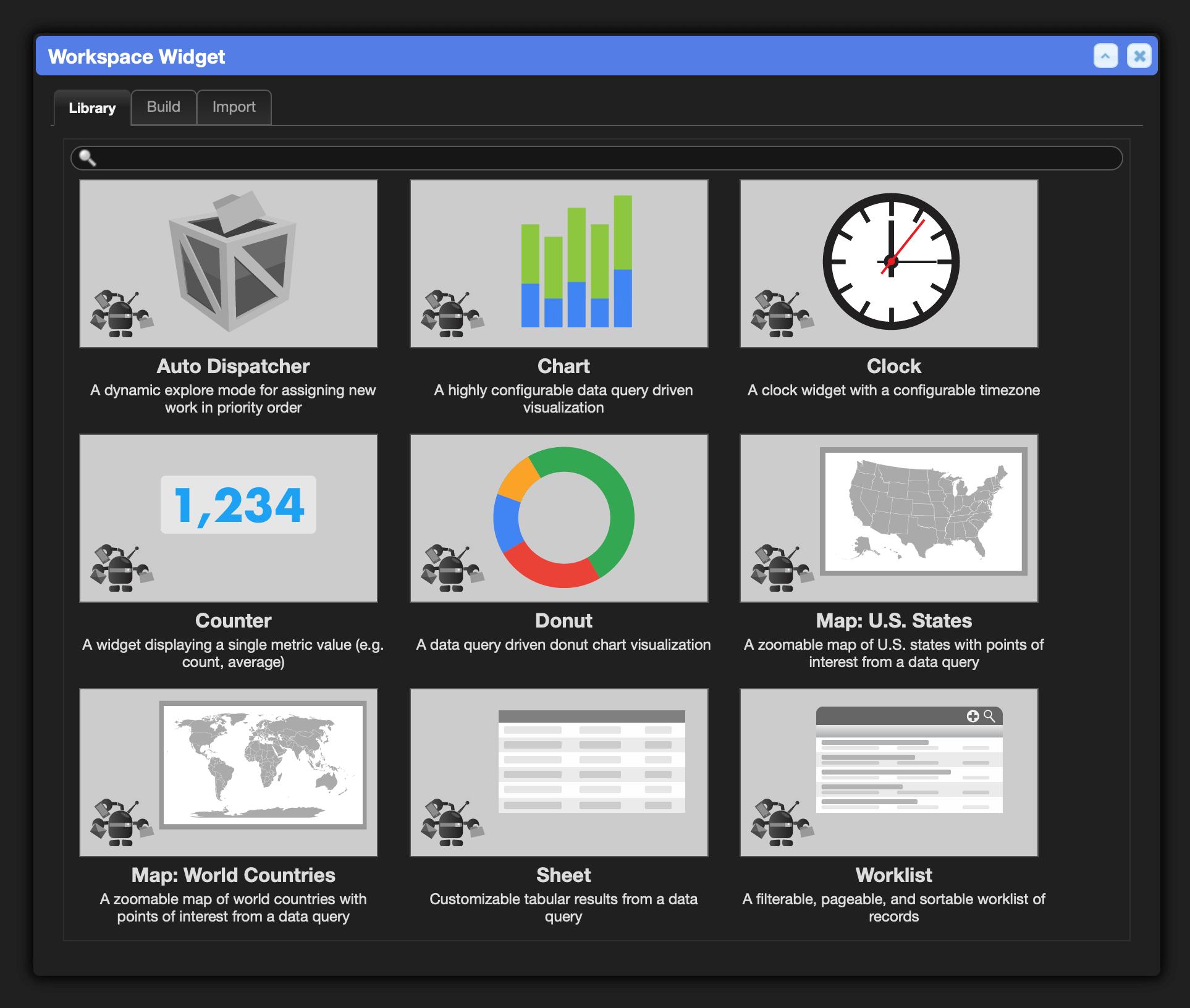Collapse the Workspace Widget popup with chevron
The width and height of the screenshot is (1190, 1008).
tap(1106, 56)
